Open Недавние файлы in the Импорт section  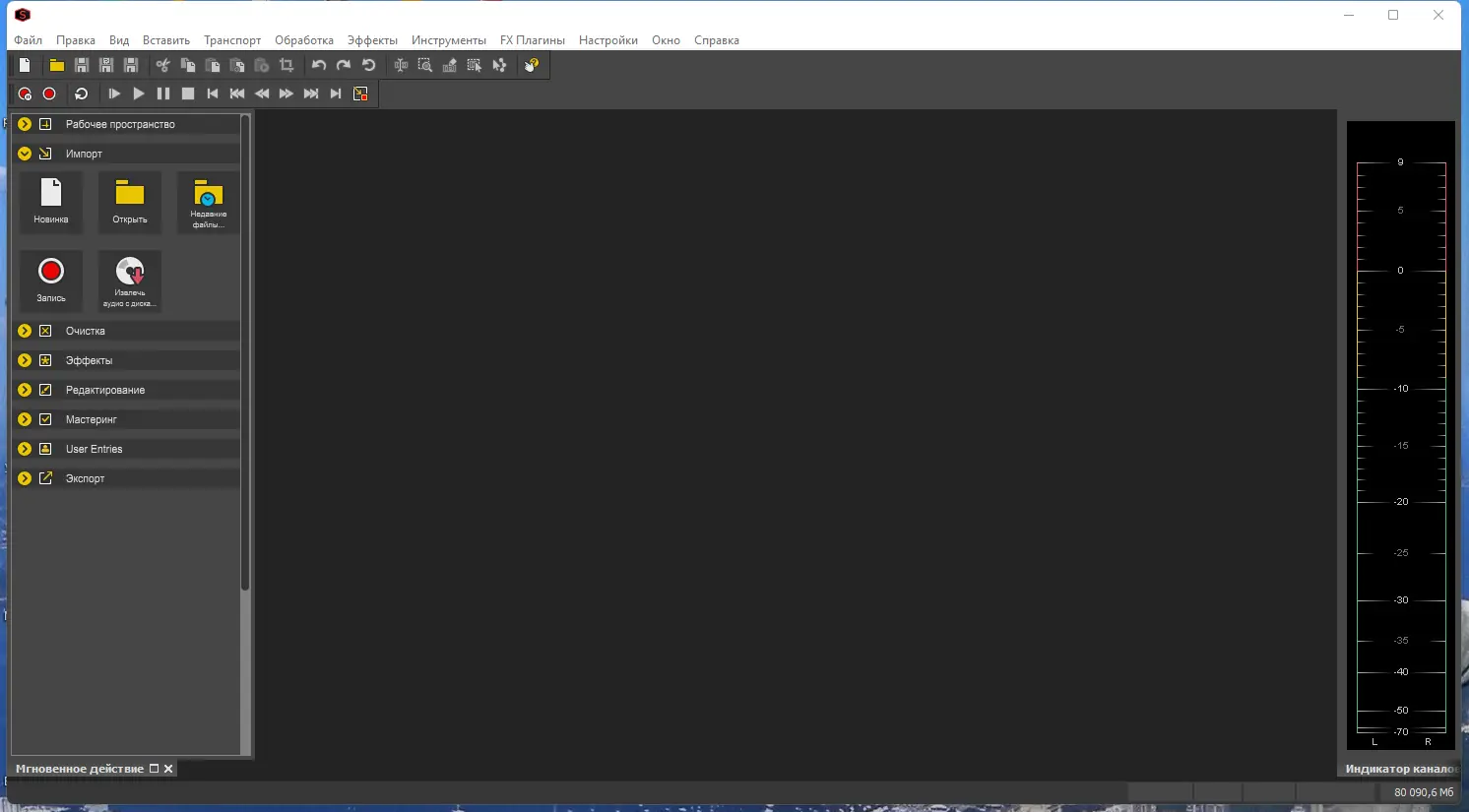[209, 203]
